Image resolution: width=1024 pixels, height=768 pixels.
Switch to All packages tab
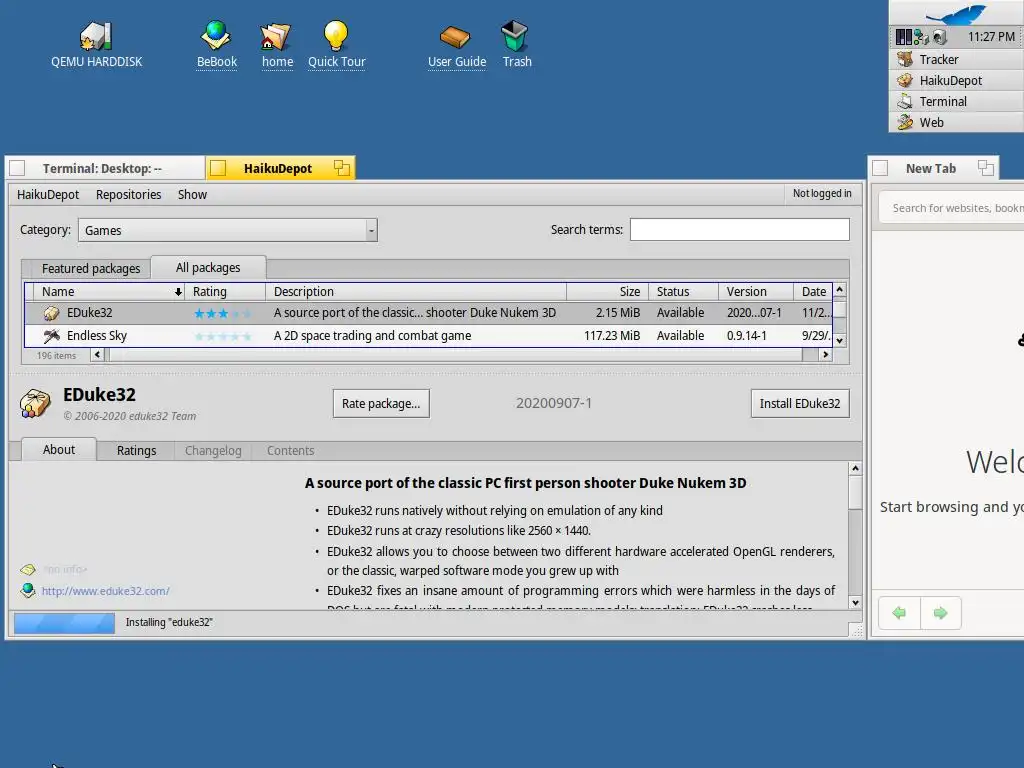tap(208, 268)
